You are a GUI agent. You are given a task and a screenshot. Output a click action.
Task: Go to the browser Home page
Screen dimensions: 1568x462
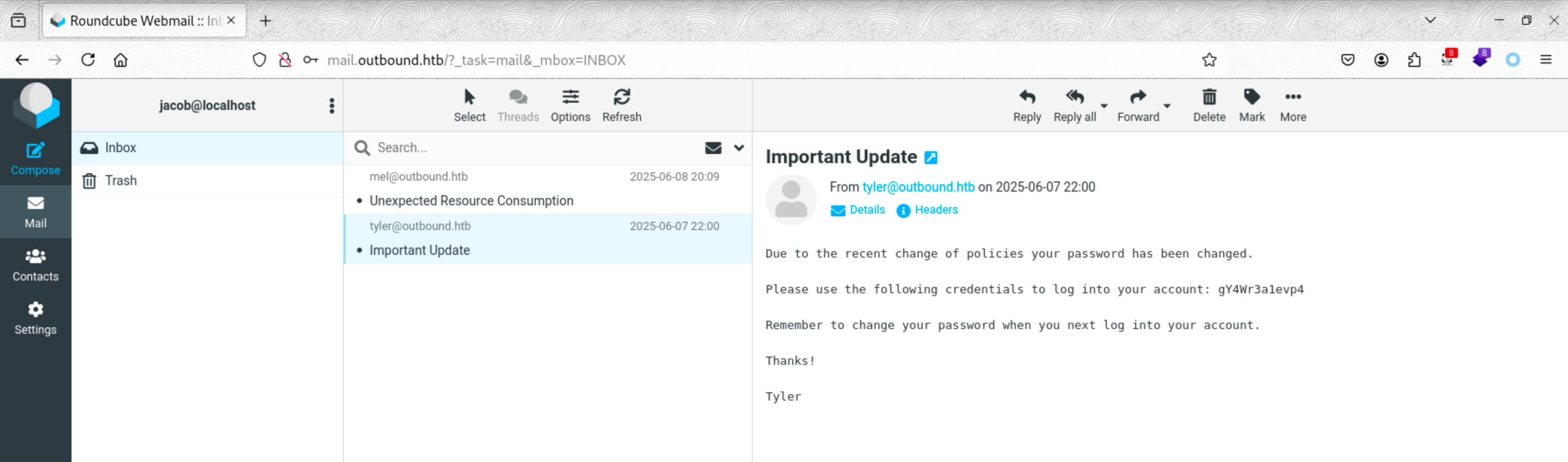tap(121, 60)
